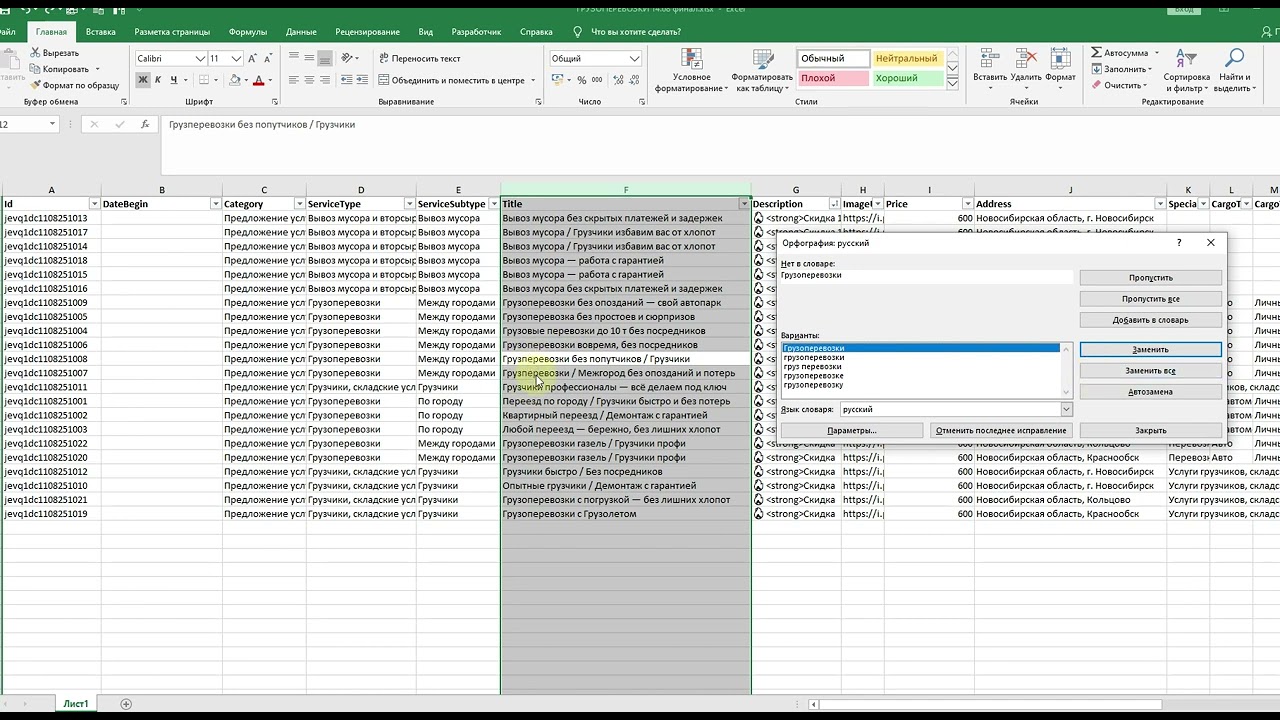Open the Price column filter dropdown

(967, 204)
